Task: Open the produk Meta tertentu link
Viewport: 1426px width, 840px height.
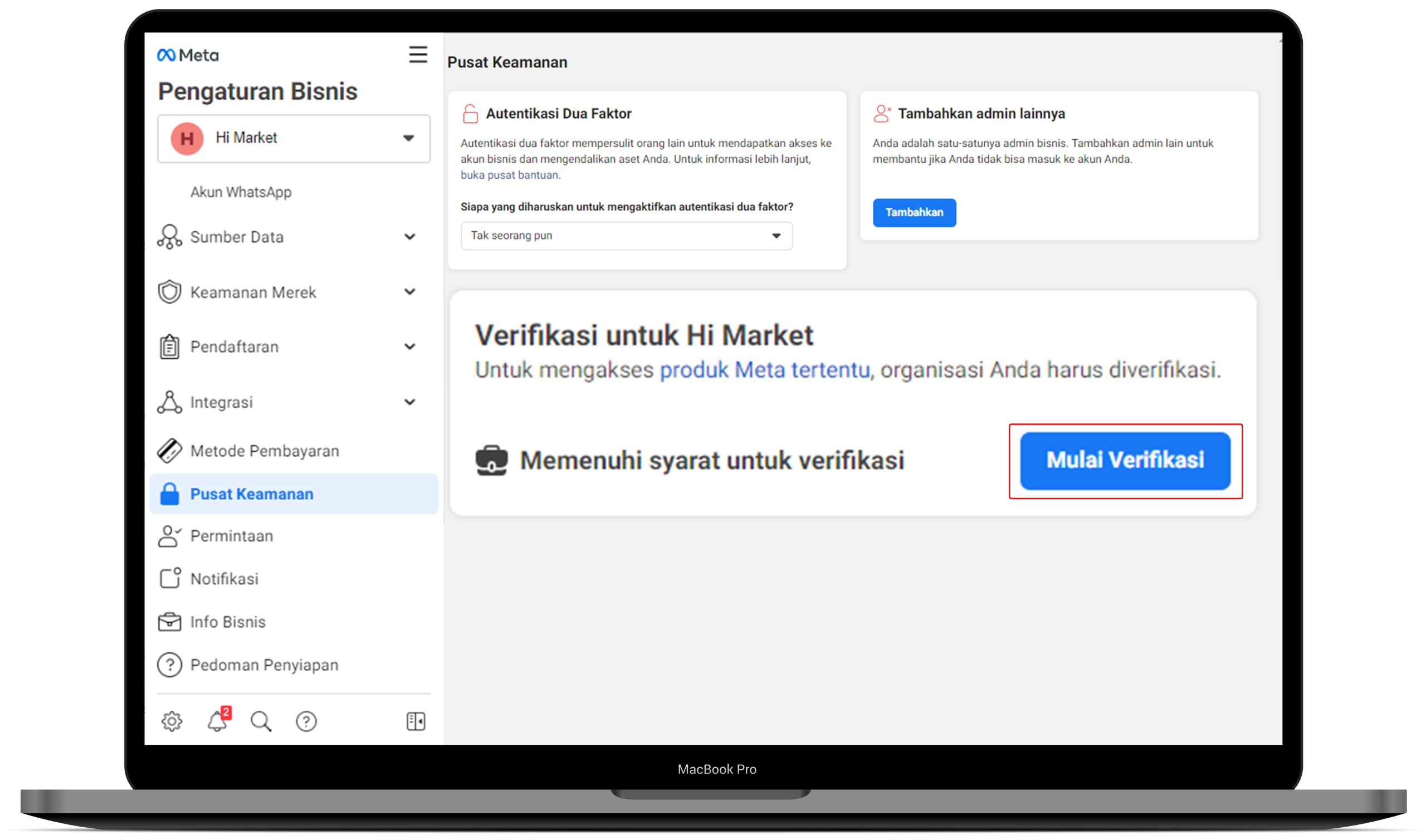Action: (764, 370)
